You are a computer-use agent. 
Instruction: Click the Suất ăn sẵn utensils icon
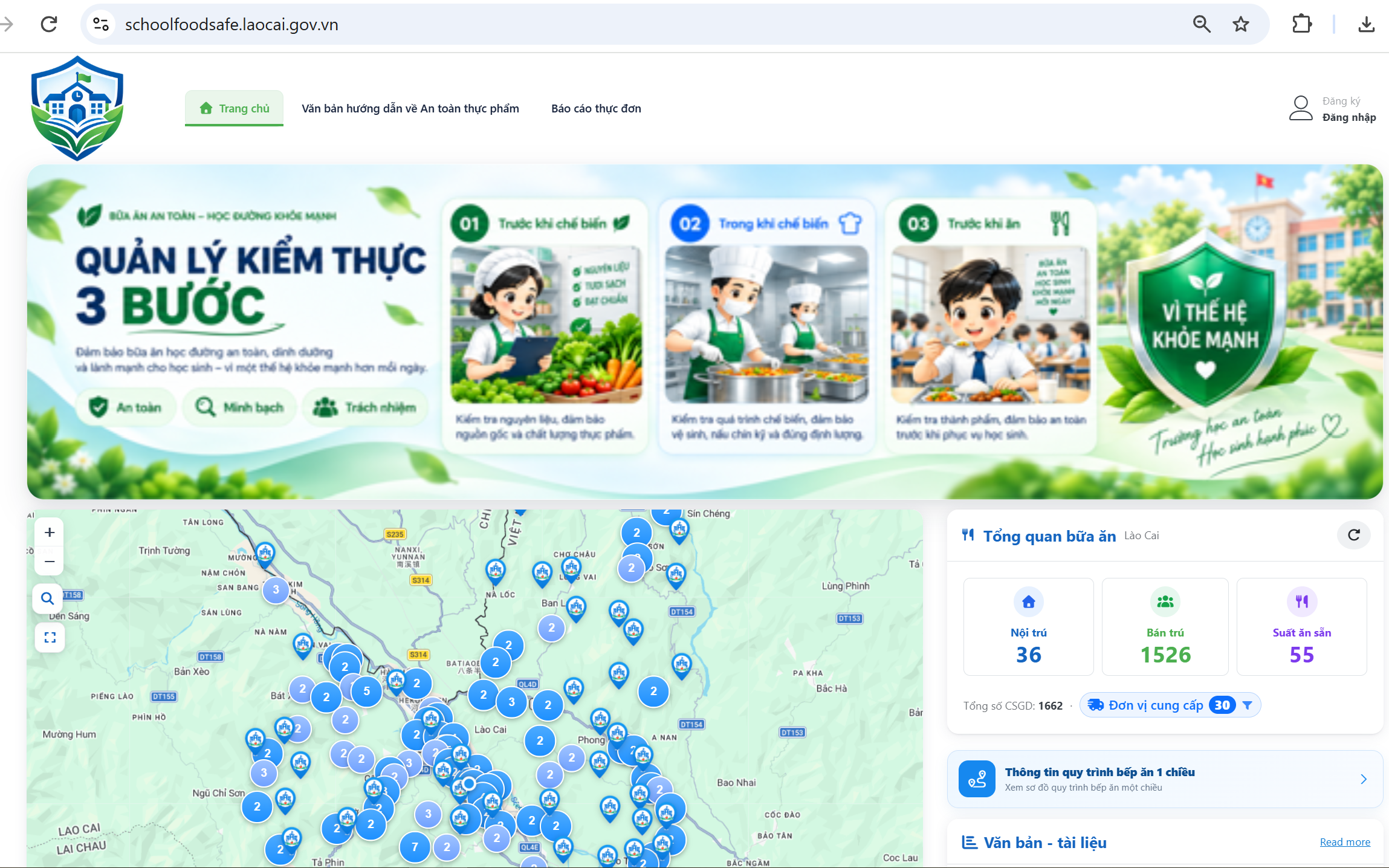pyautogui.click(x=1302, y=601)
